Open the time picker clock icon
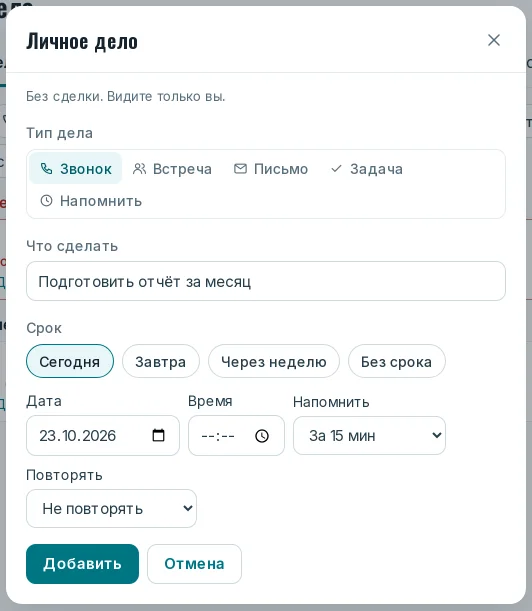 point(262,436)
